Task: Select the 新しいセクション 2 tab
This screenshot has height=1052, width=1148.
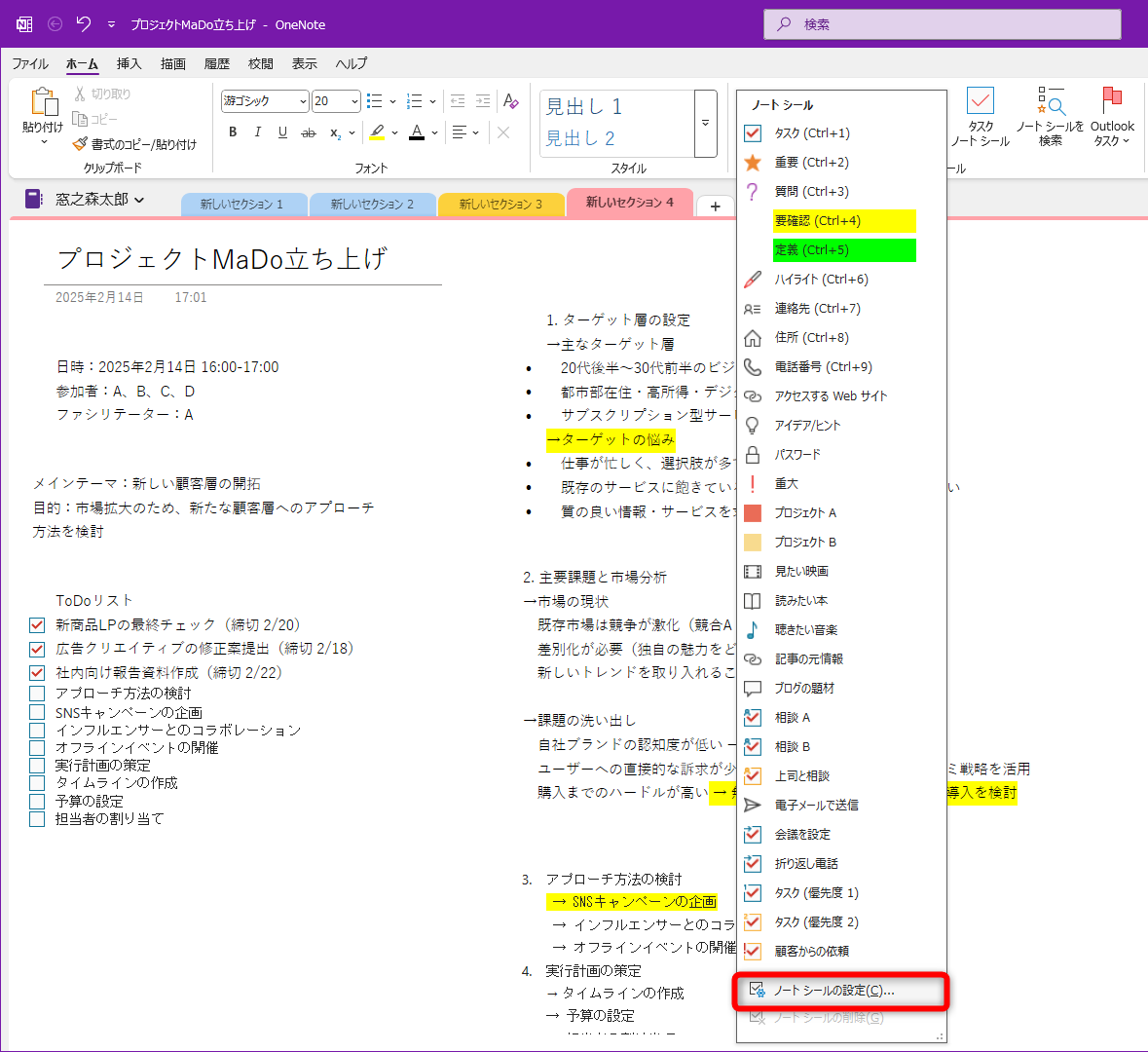Action: (x=373, y=204)
